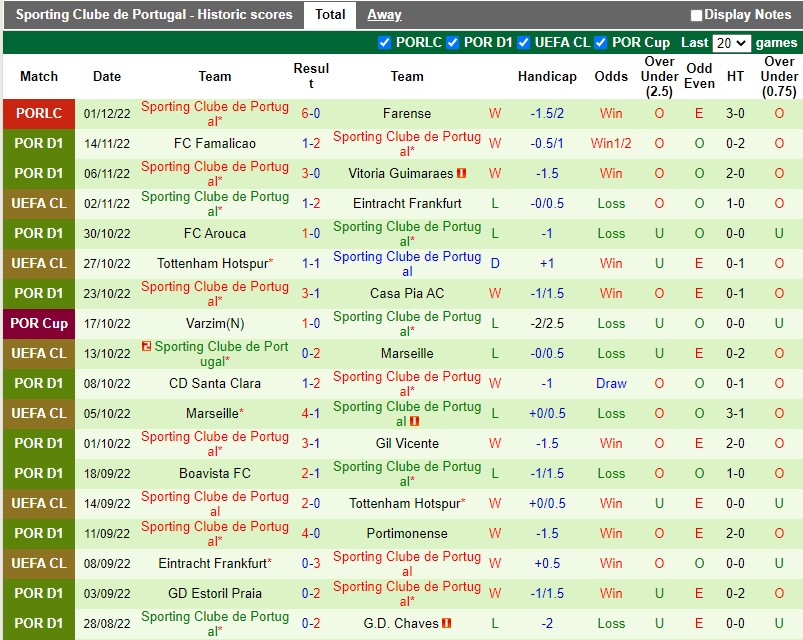Disable the POR Cup filter checkbox
Viewport: 803px width, 640px height.
pos(599,43)
